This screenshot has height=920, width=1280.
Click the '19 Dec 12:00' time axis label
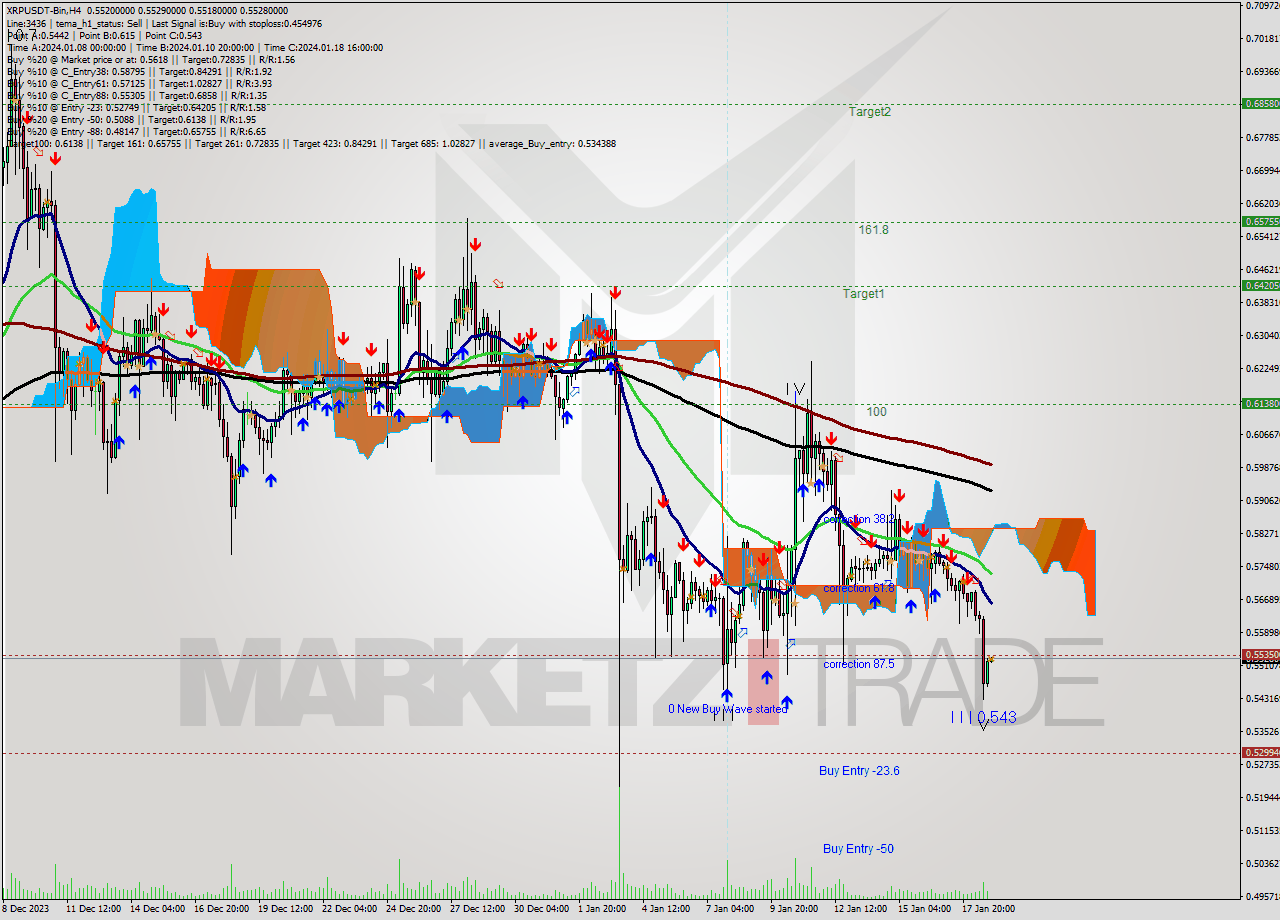[285, 909]
